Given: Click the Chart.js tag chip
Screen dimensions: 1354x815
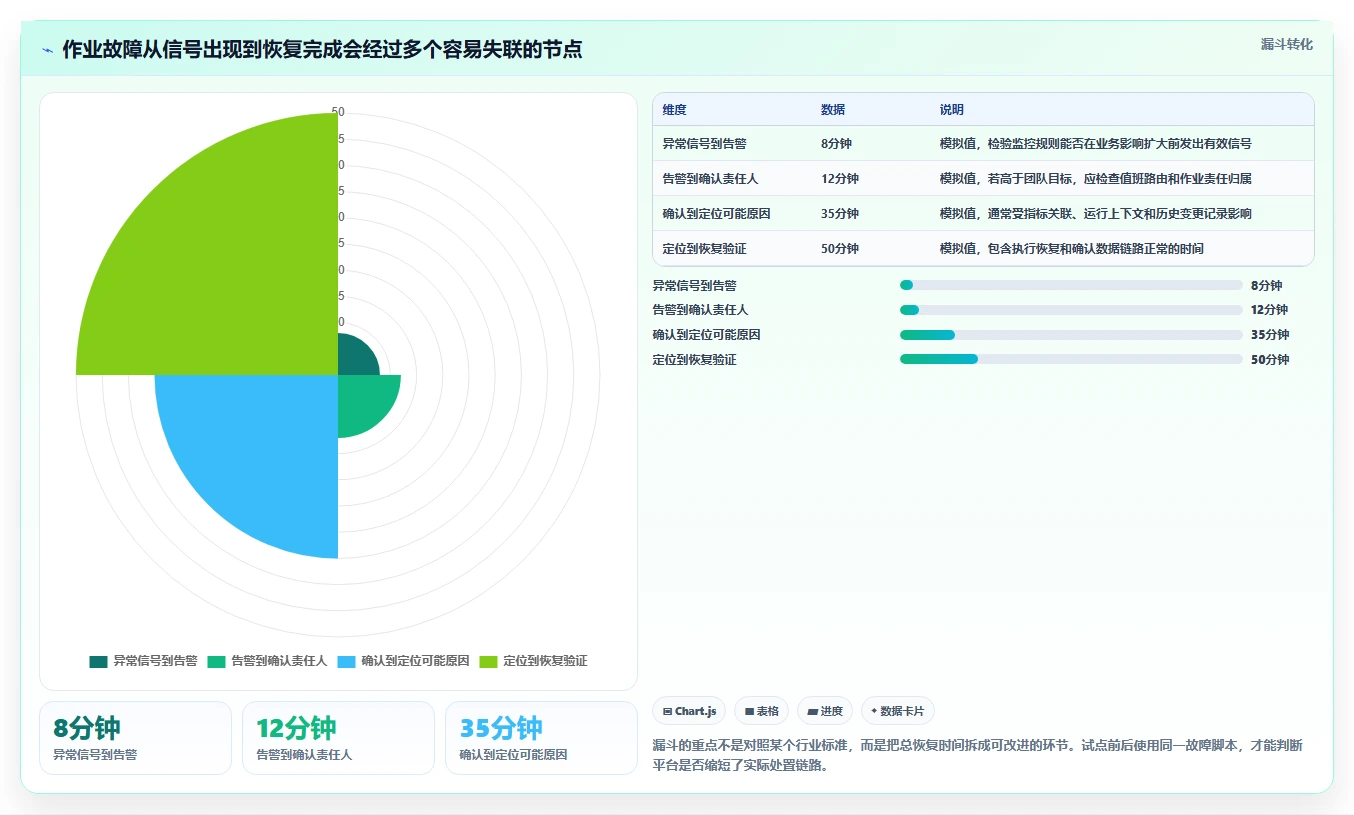Looking at the screenshot, I should coord(690,711).
